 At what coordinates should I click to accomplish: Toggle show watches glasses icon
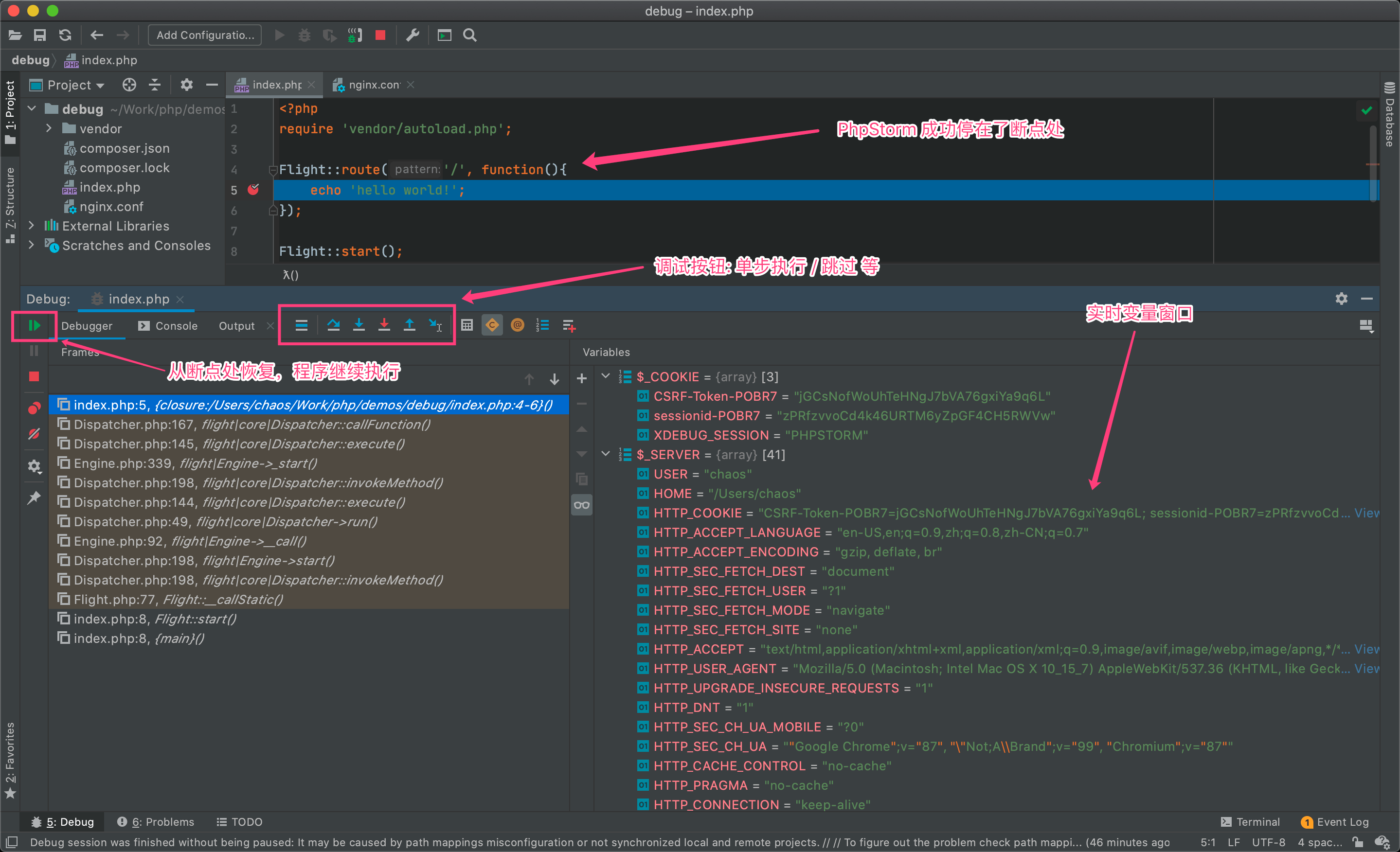(x=582, y=505)
